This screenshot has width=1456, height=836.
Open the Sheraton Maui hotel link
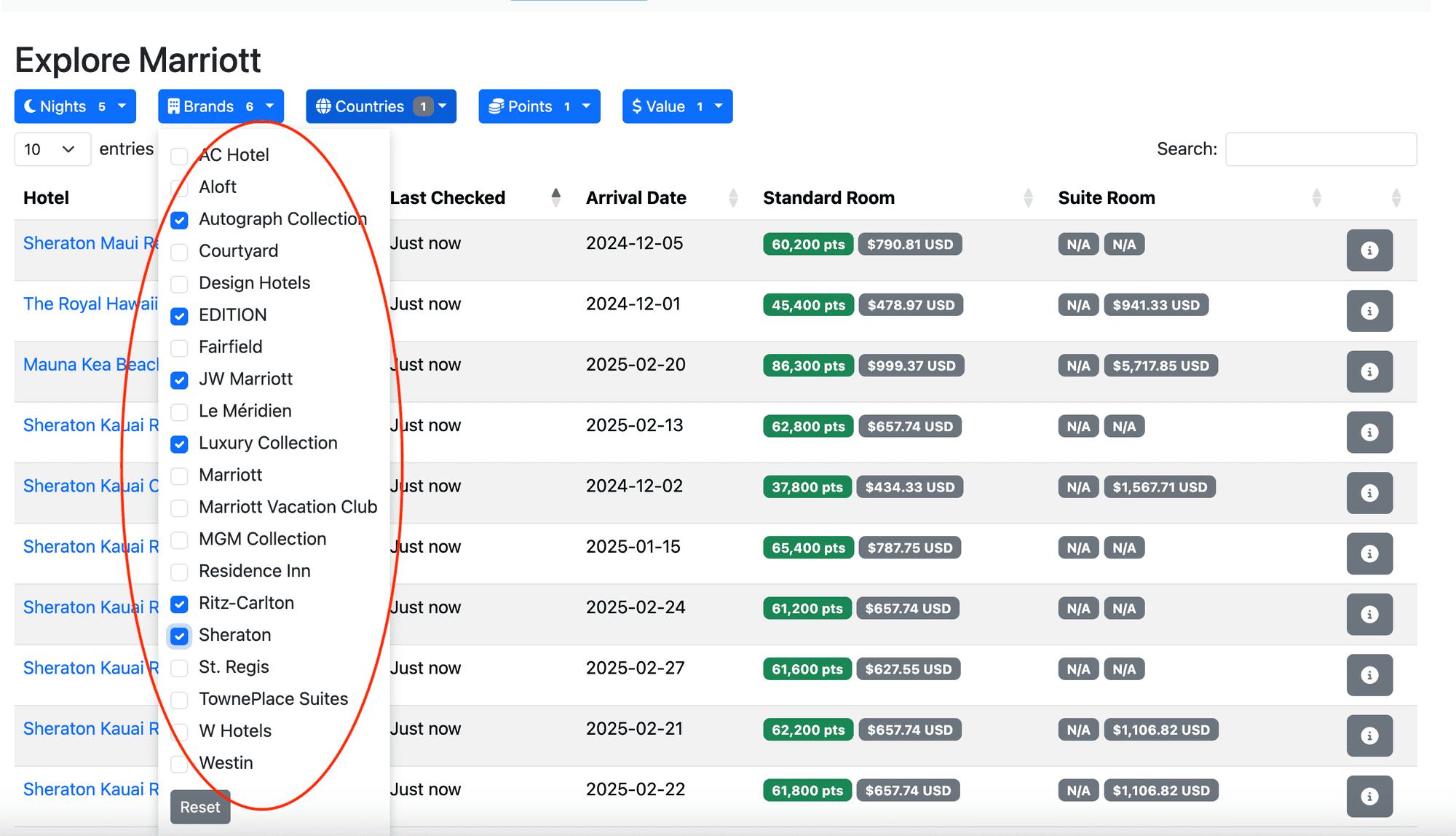(90, 243)
